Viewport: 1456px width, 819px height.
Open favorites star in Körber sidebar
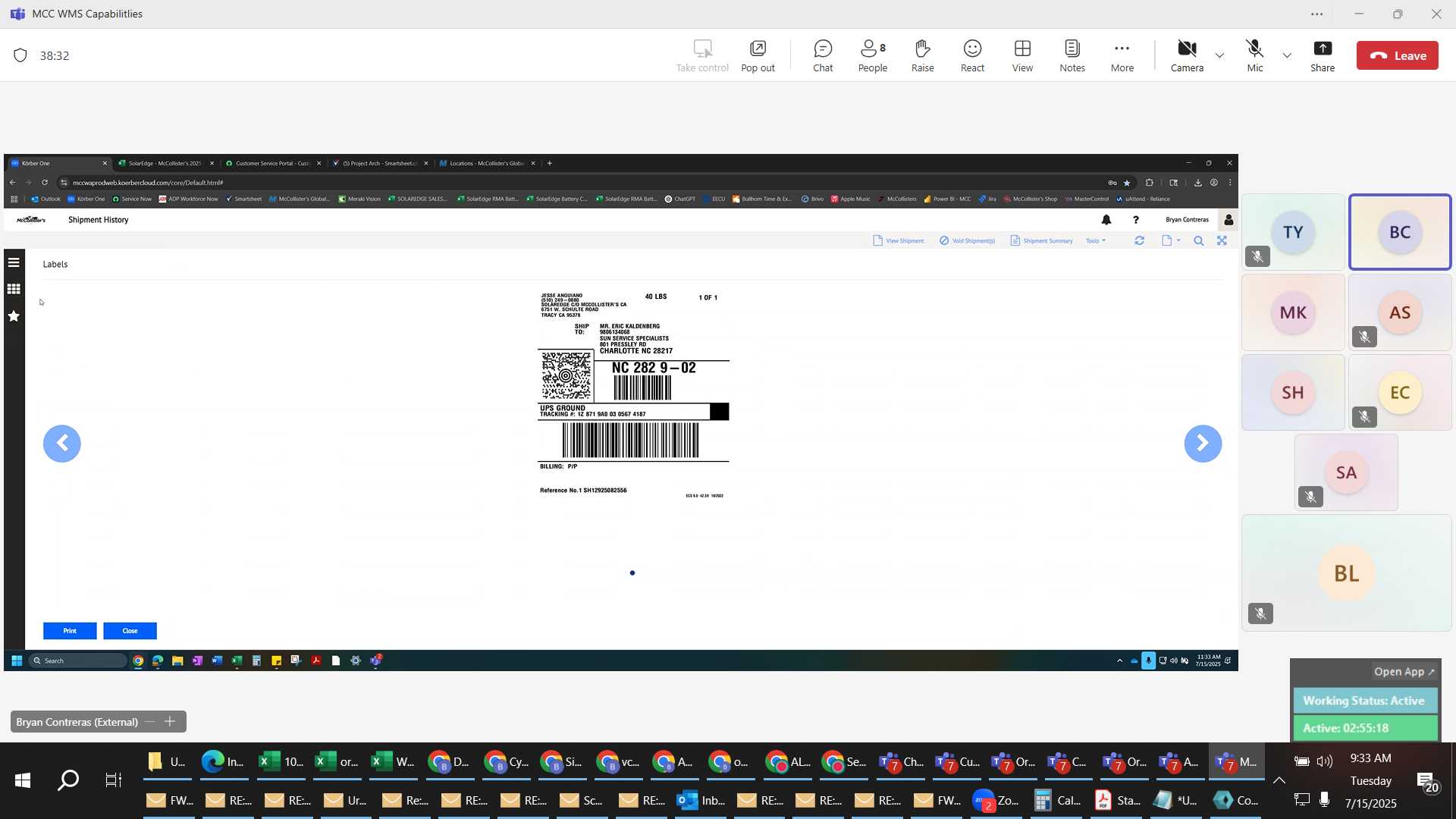point(14,316)
